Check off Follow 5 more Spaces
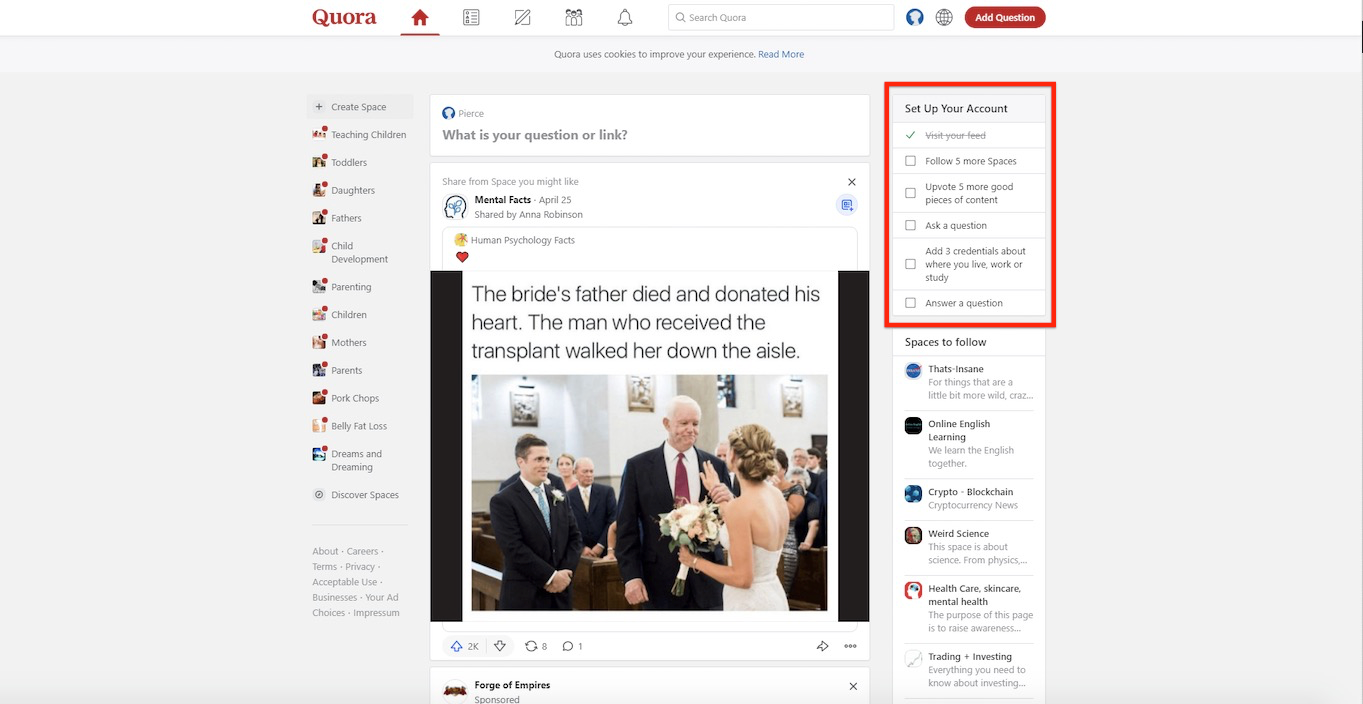 [x=910, y=160]
